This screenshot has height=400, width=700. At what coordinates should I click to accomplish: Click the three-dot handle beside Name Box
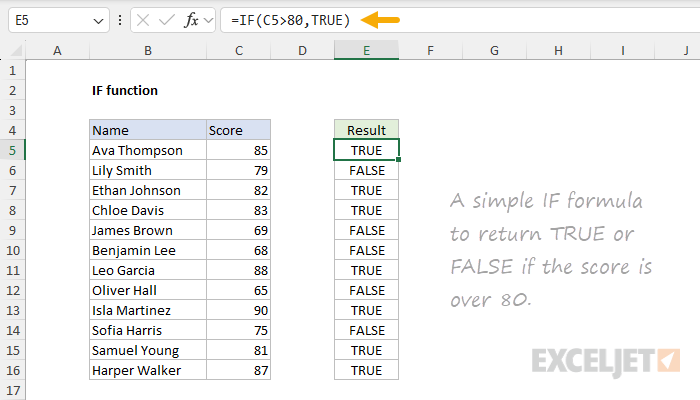[x=120, y=20]
